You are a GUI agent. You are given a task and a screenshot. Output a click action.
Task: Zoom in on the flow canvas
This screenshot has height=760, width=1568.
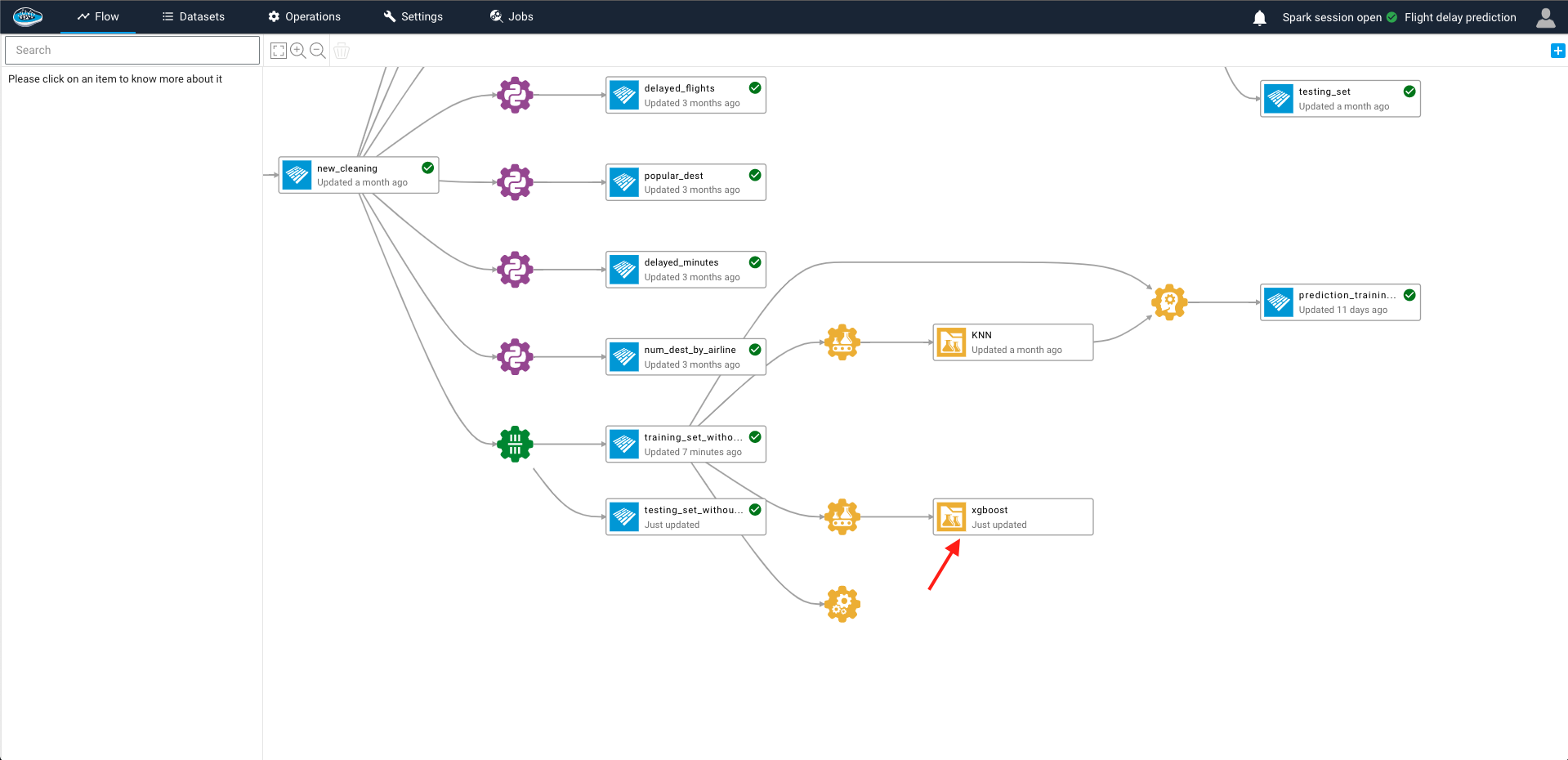pyautogui.click(x=298, y=51)
